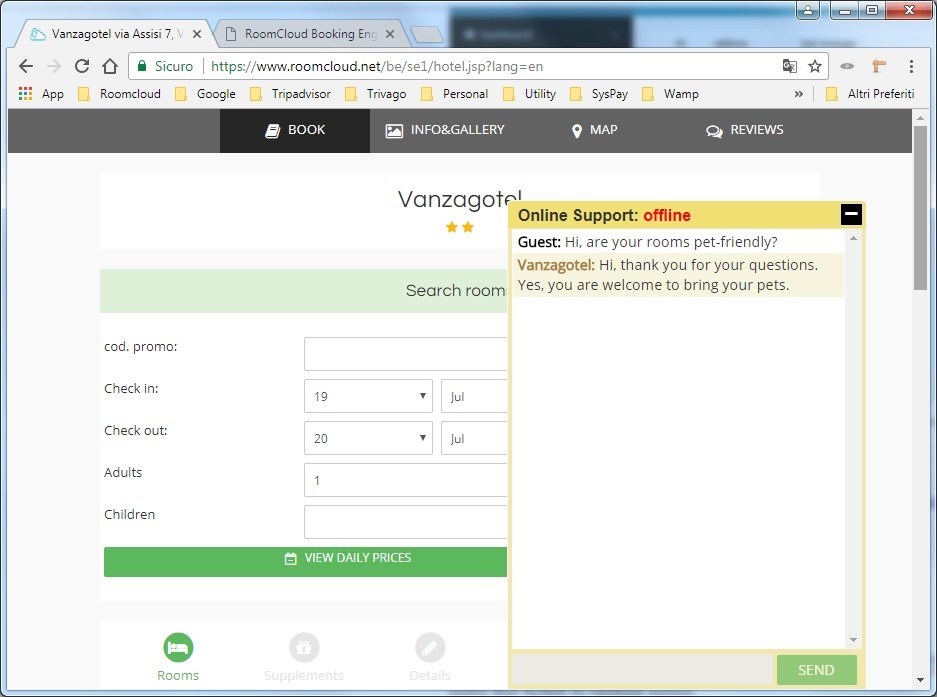937x697 pixels.
Task: Open the INFO&GALLERY navigation tab
Action: point(445,130)
